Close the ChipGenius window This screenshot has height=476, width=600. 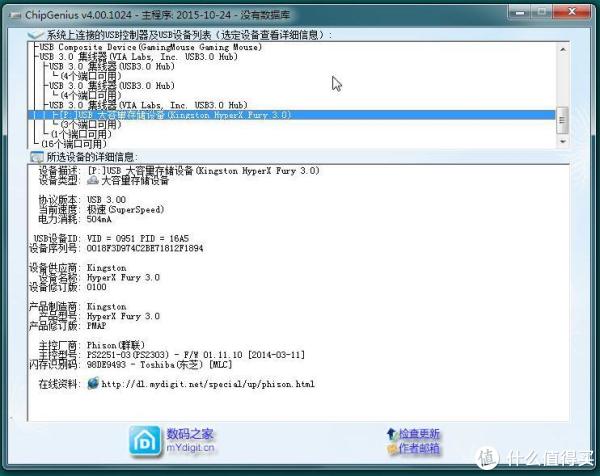coord(572,12)
